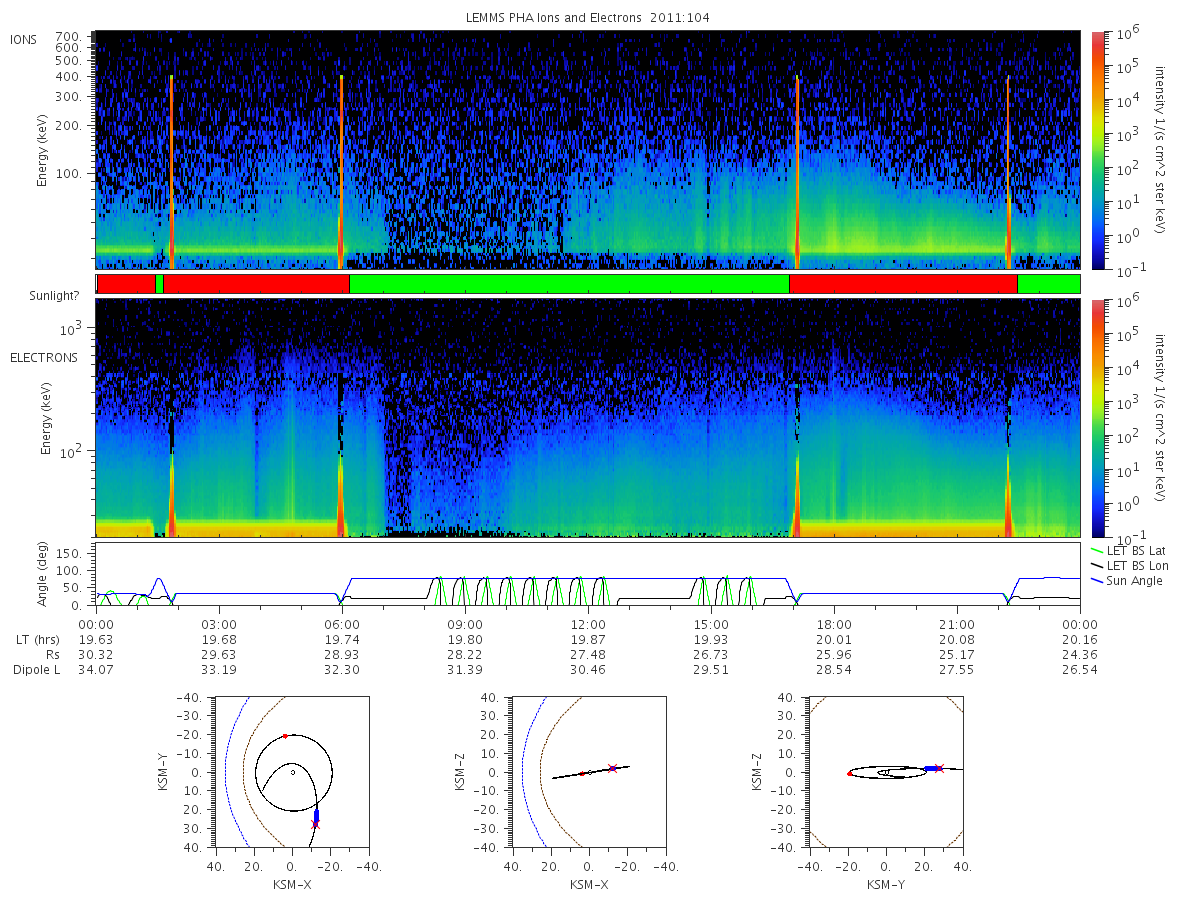Open the KSM-X versus KSM-Y orbit plot

pyautogui.click(x=291, y=772)
